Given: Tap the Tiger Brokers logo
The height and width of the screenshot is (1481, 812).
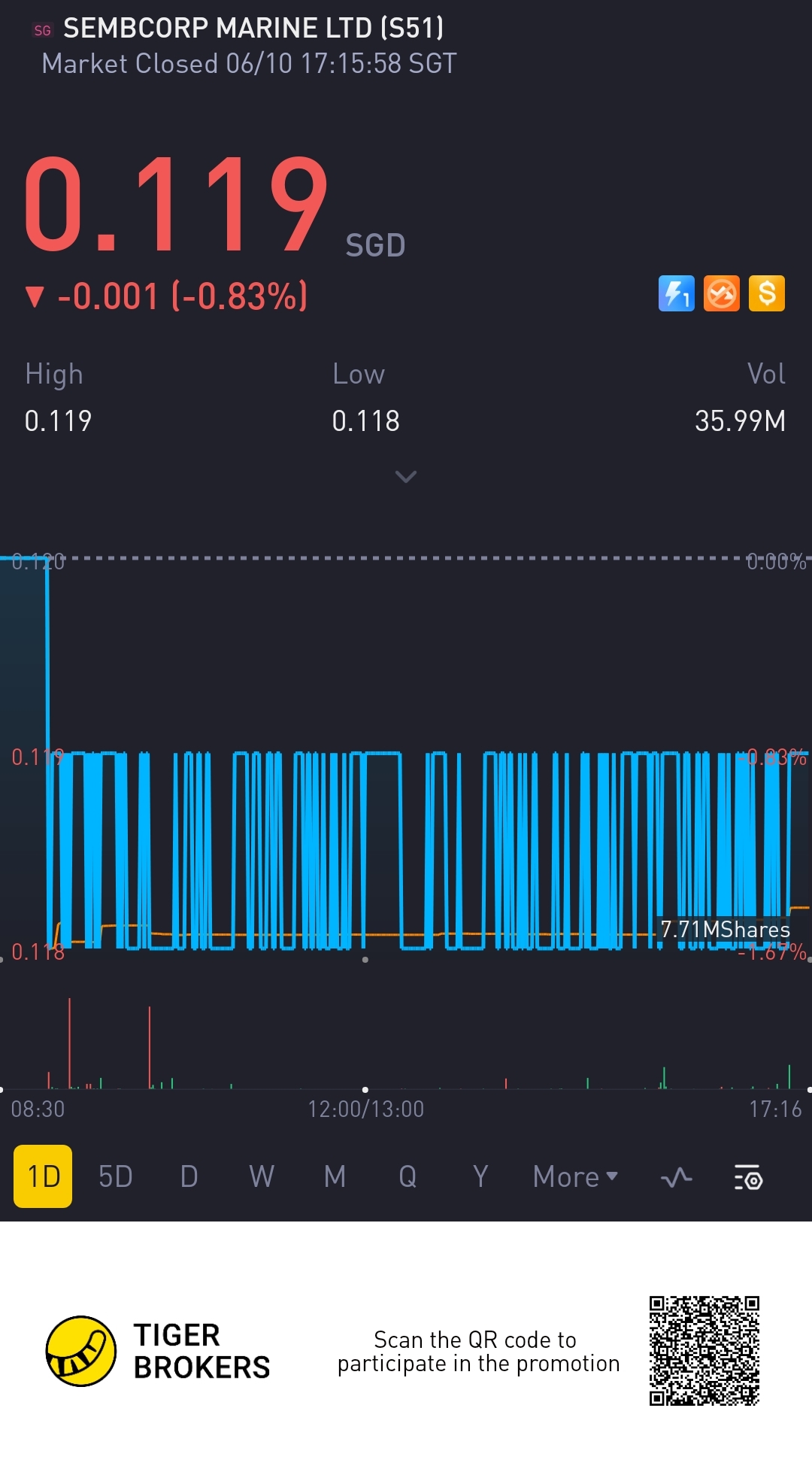Looking at the screenshot, I should point(158,1351).
